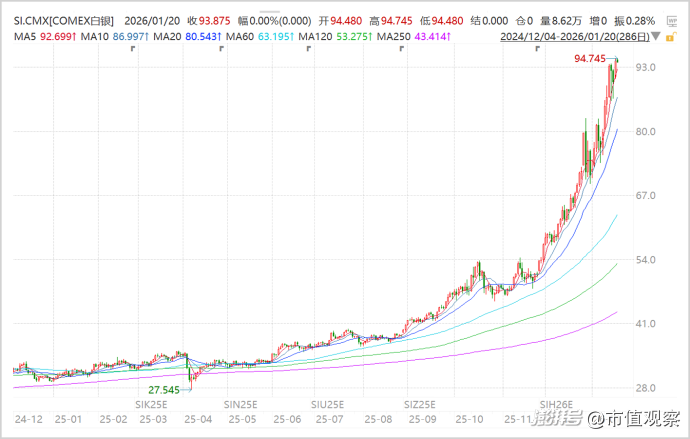Screen dimensions: 690x439
Task: Click the 27.545 low price label
Action: (165, 388)
